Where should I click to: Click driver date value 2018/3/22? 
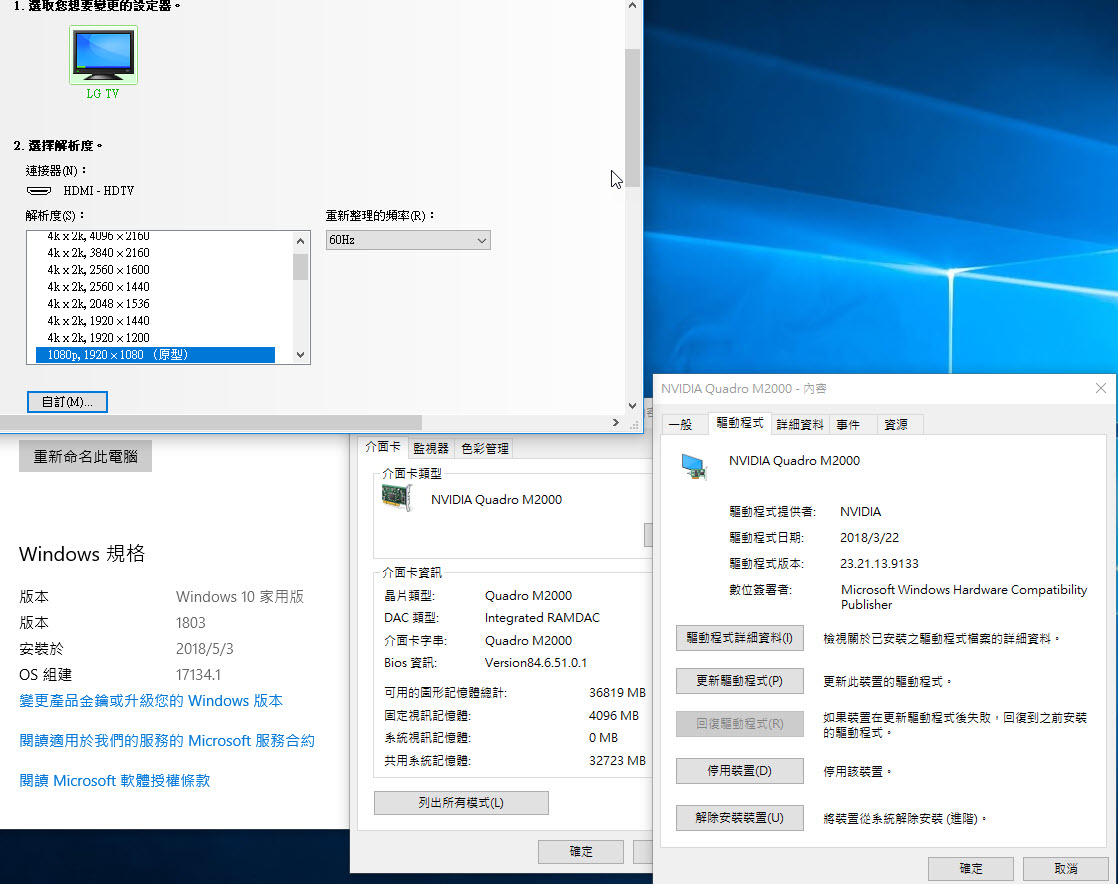(x=869, y=538)
